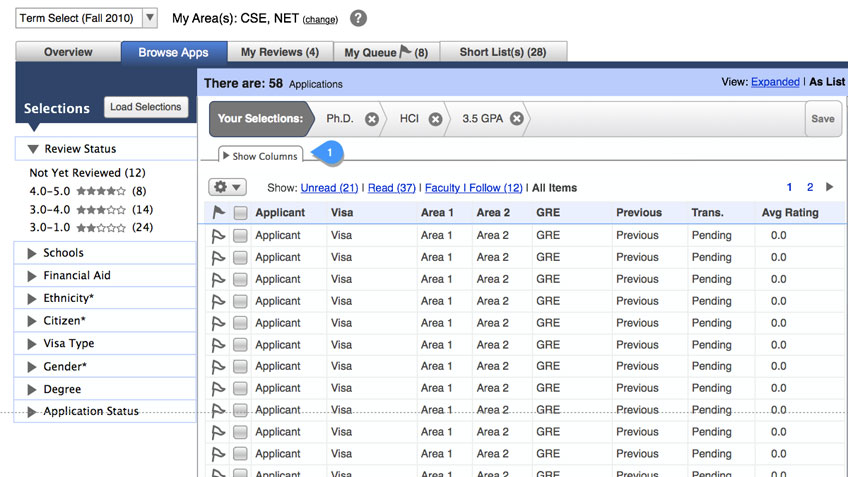
Task: Switch to Expanded view link
Action: [x=775, y=82]
